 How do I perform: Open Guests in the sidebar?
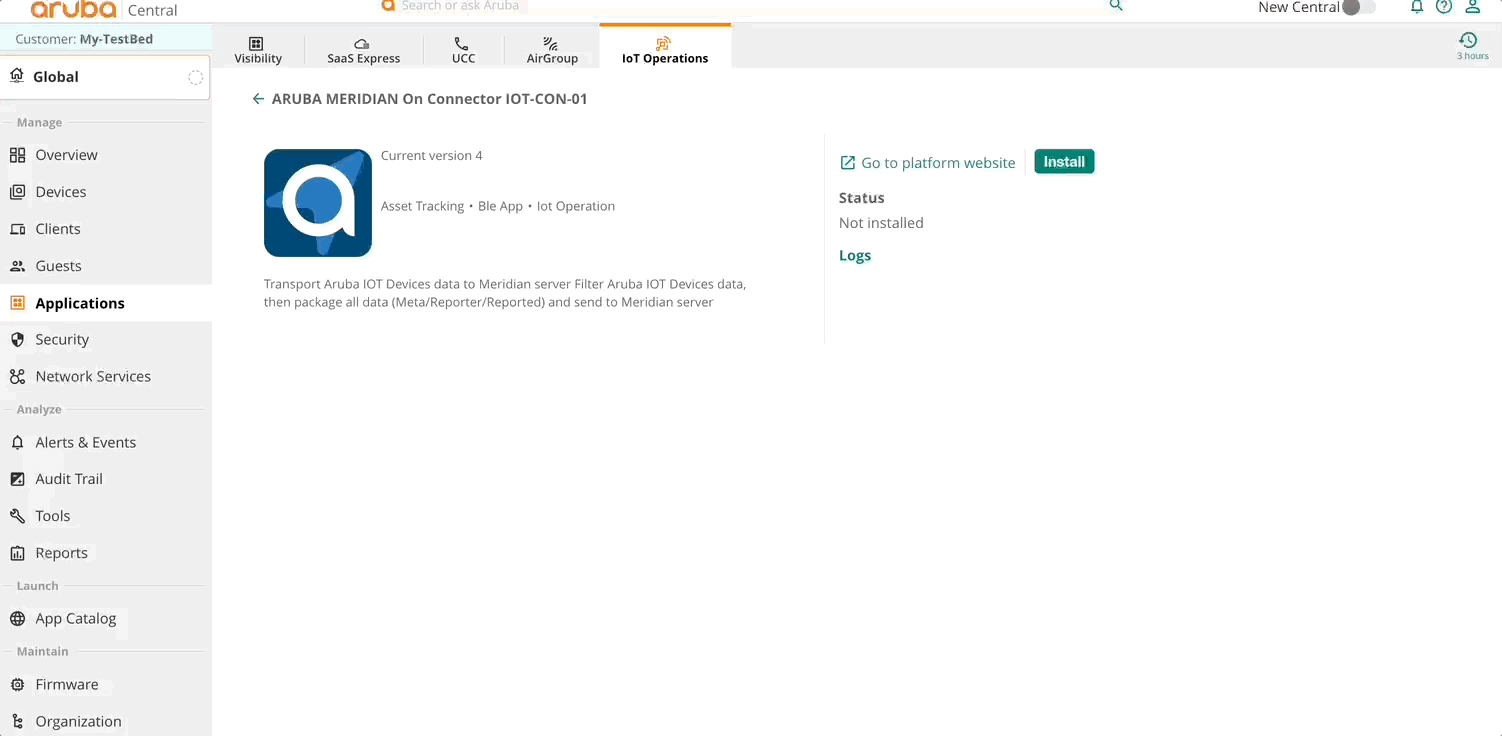pyautogui.click(x=106, y=266)
